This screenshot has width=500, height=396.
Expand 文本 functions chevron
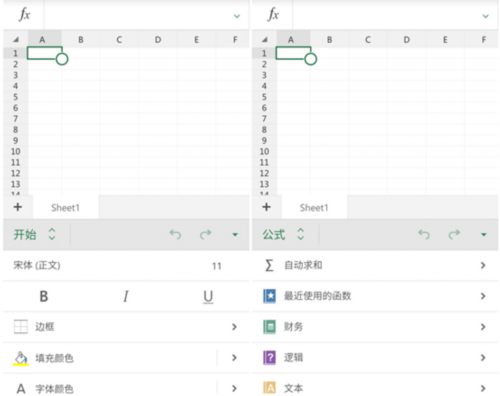click(x=483, y=388)
